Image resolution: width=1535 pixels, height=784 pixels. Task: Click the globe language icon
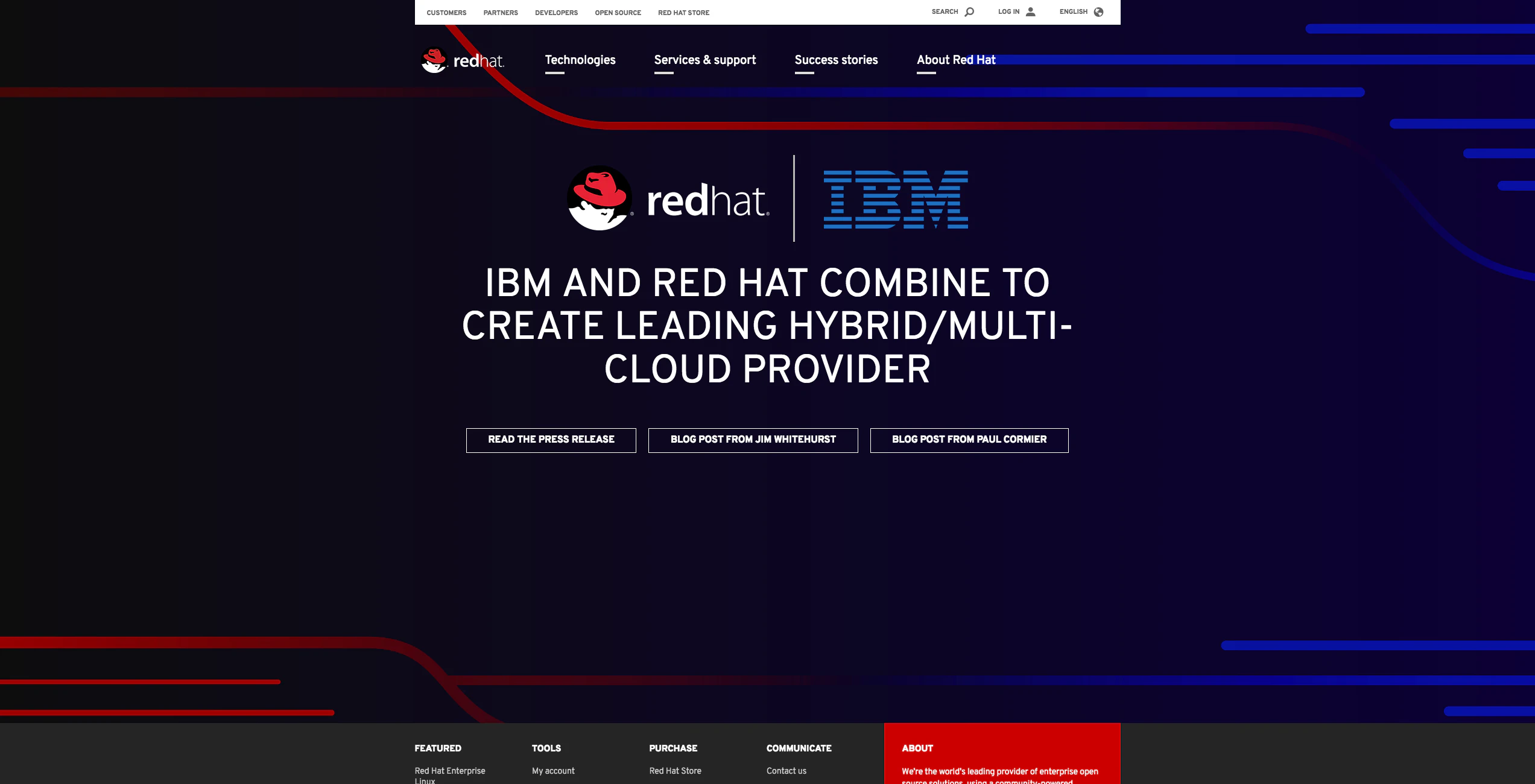coord(1098,12)
